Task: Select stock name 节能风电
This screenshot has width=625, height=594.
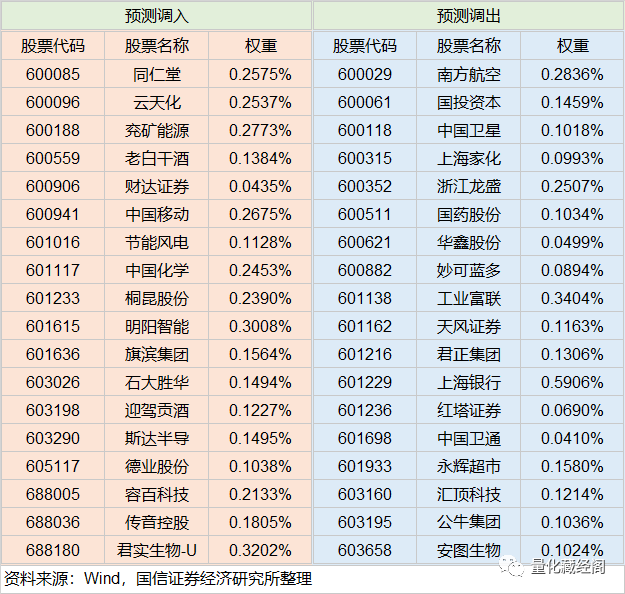Action: tap(157, 242)
